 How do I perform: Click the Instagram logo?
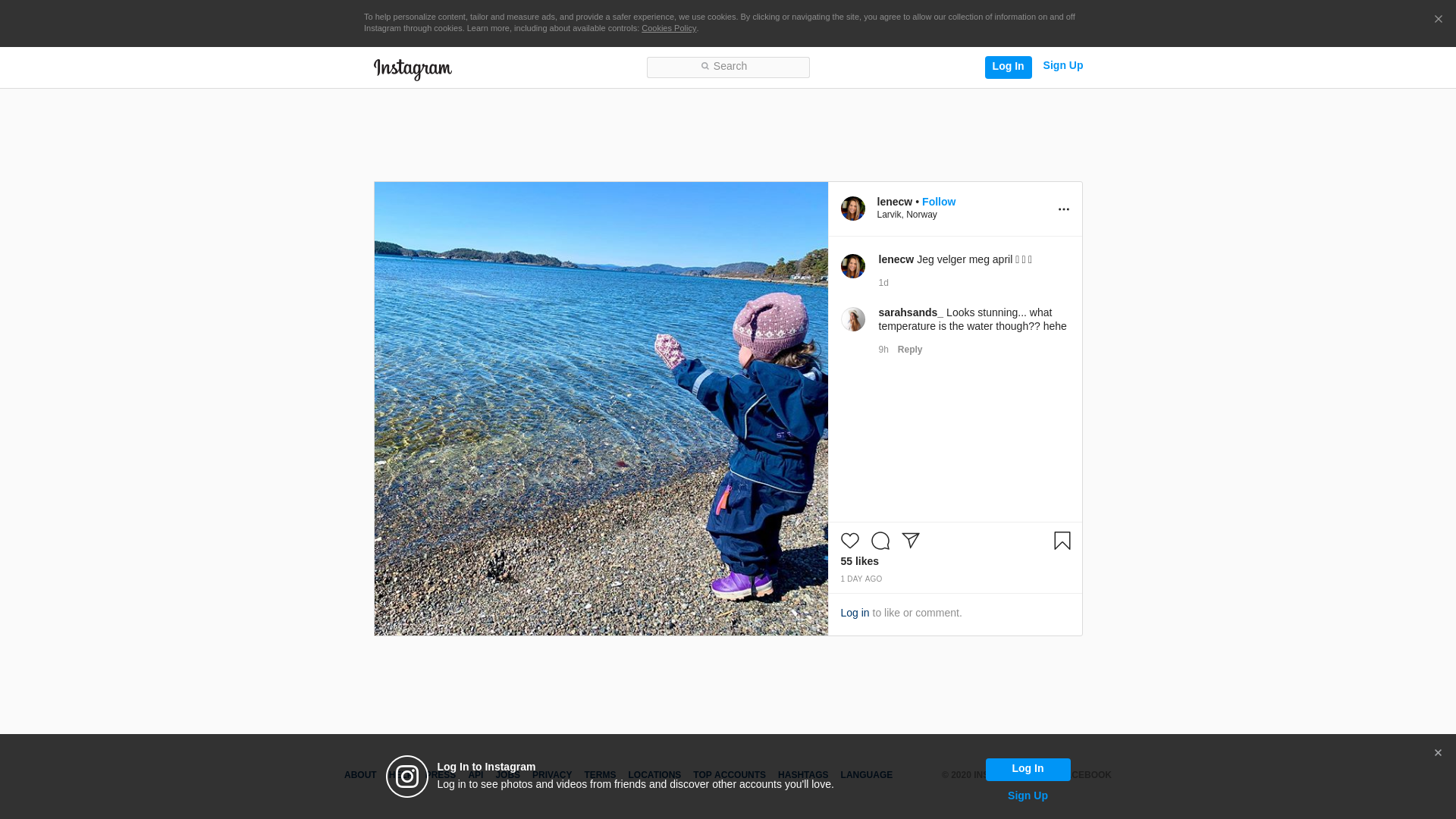click(413, 69)
